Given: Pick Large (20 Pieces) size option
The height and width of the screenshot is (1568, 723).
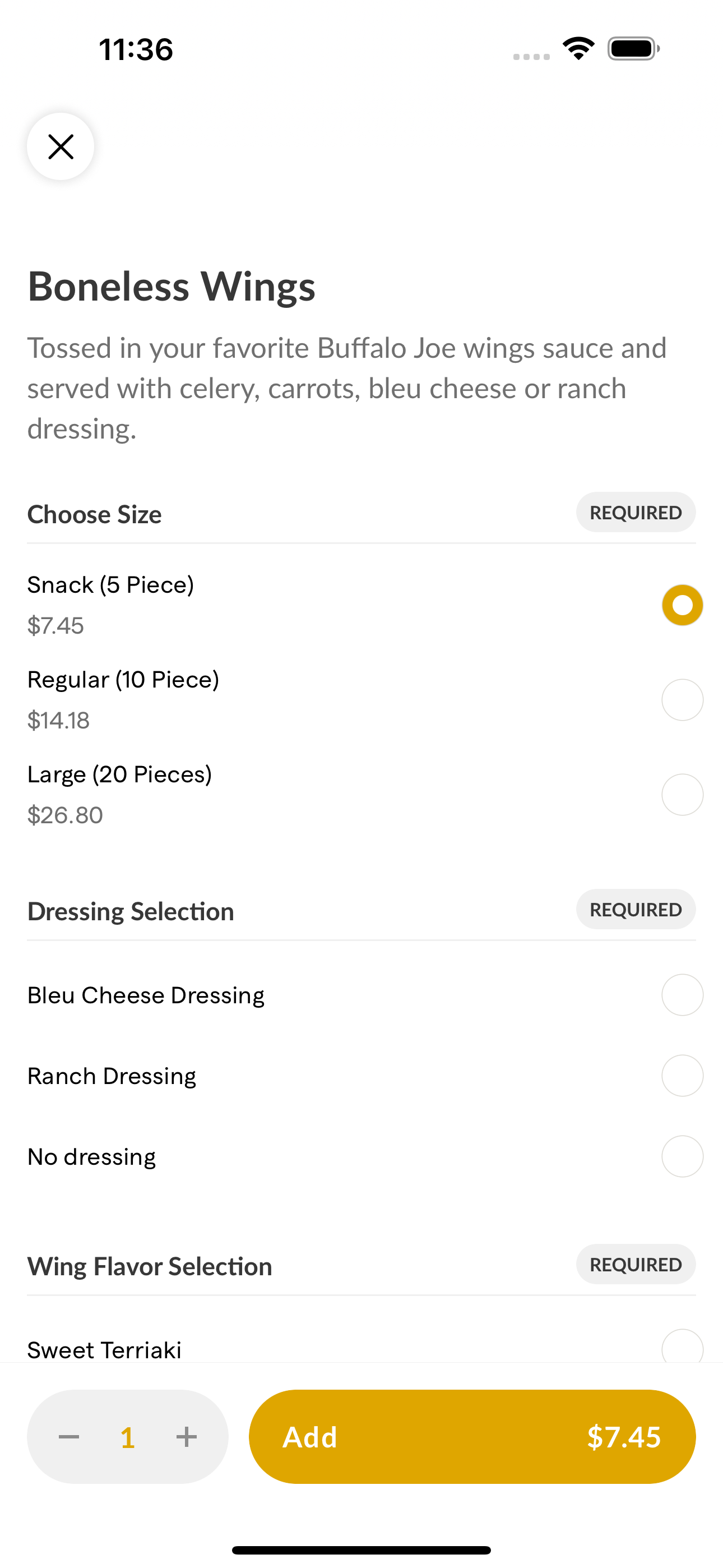Looking at the screenshot, I should 682,795.
